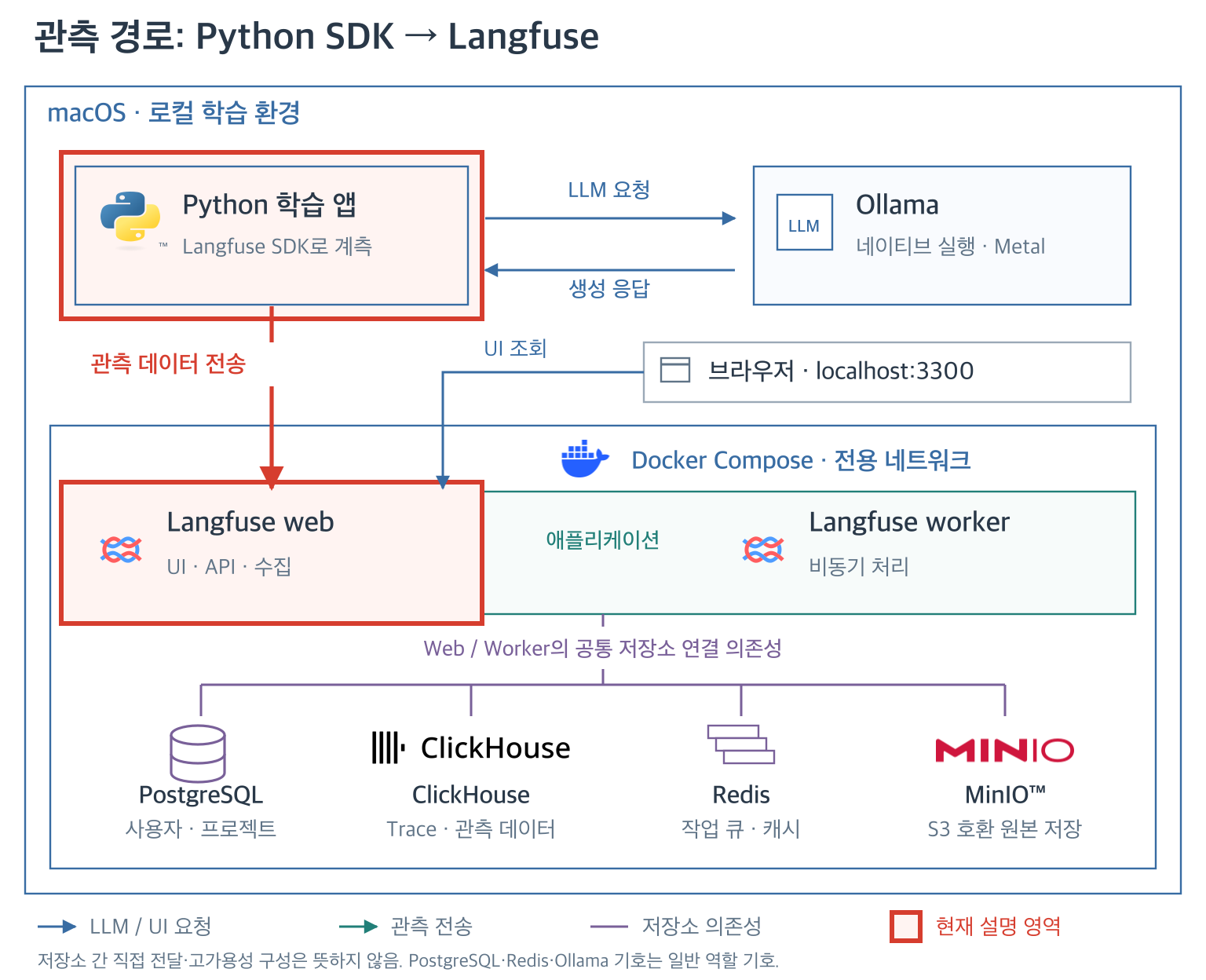Click "Web / Worker의 공통 저장소 연결 의존성" label
1206x980 pixels.
coord(603,648)
